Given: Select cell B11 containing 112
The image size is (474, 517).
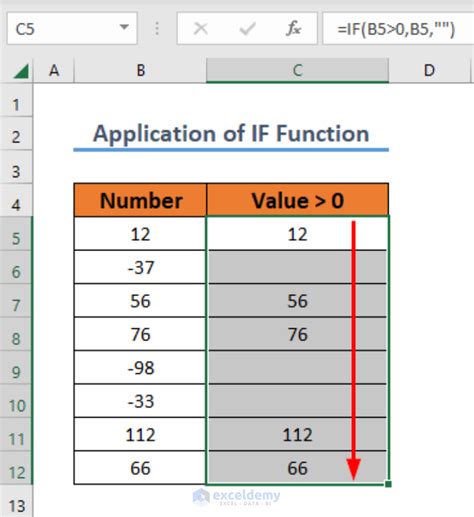Looking at the screenshot, I should pos(140,435).
